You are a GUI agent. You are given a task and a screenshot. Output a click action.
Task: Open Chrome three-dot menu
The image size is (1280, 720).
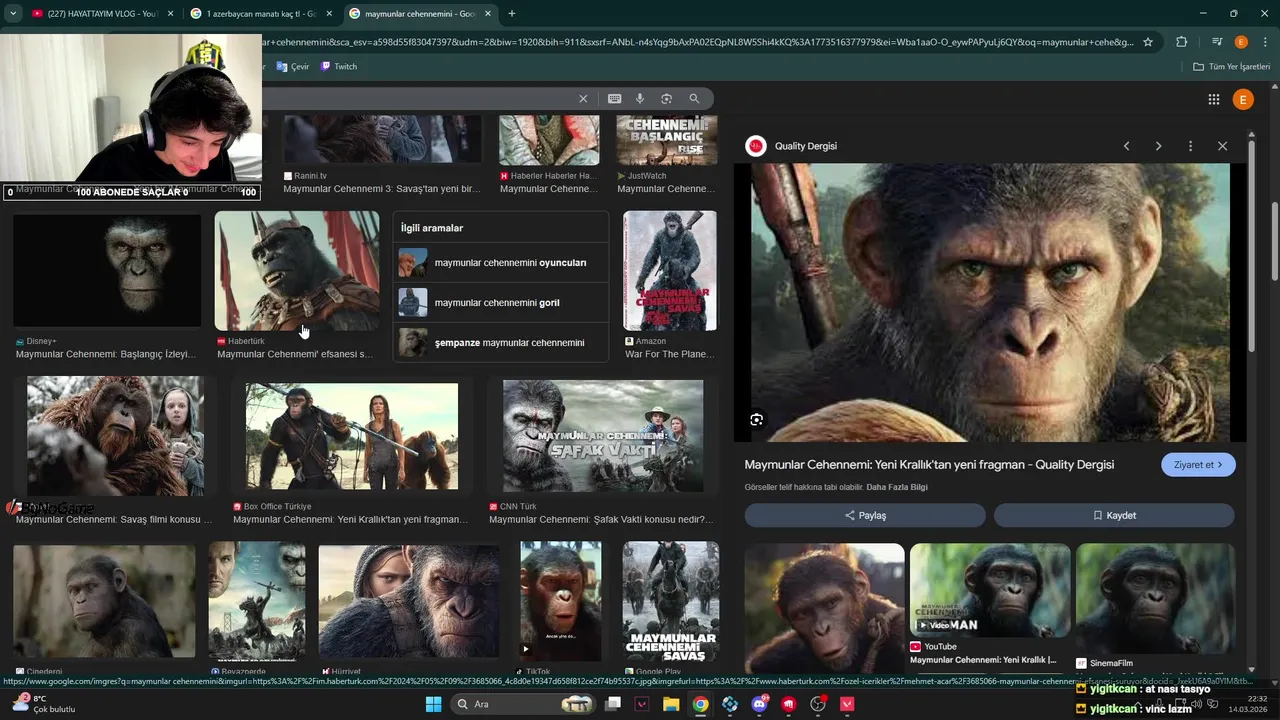tap(1264, 42)
